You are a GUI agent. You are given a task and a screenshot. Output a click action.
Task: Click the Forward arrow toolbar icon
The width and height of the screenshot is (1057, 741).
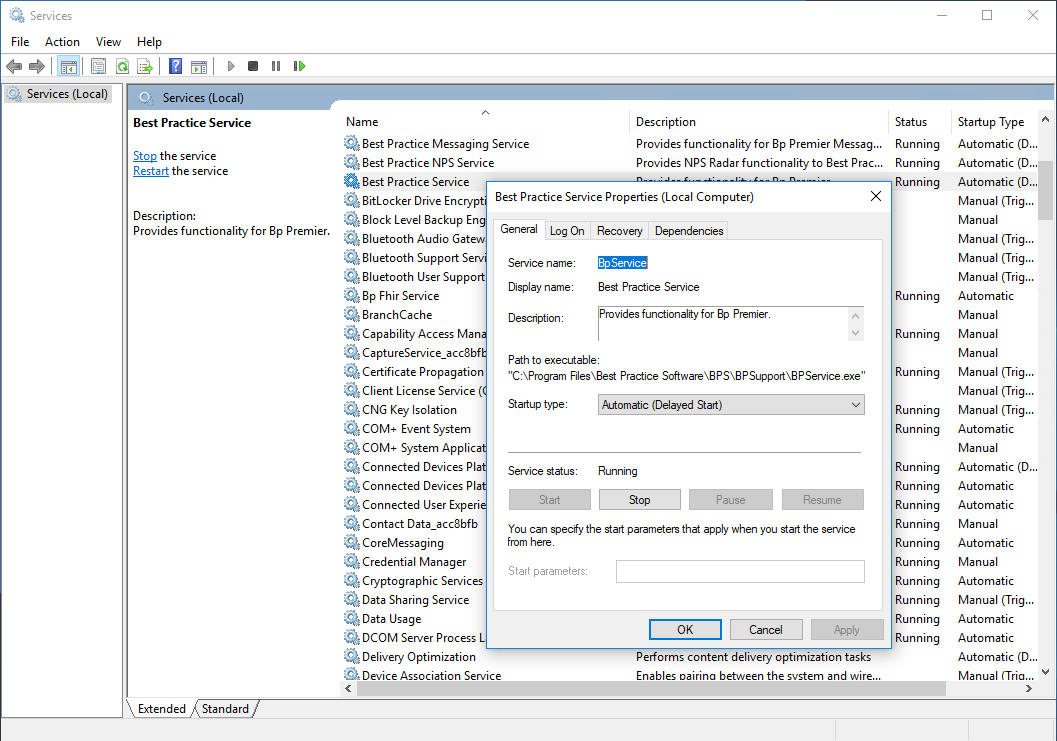[x=37, y=66]
